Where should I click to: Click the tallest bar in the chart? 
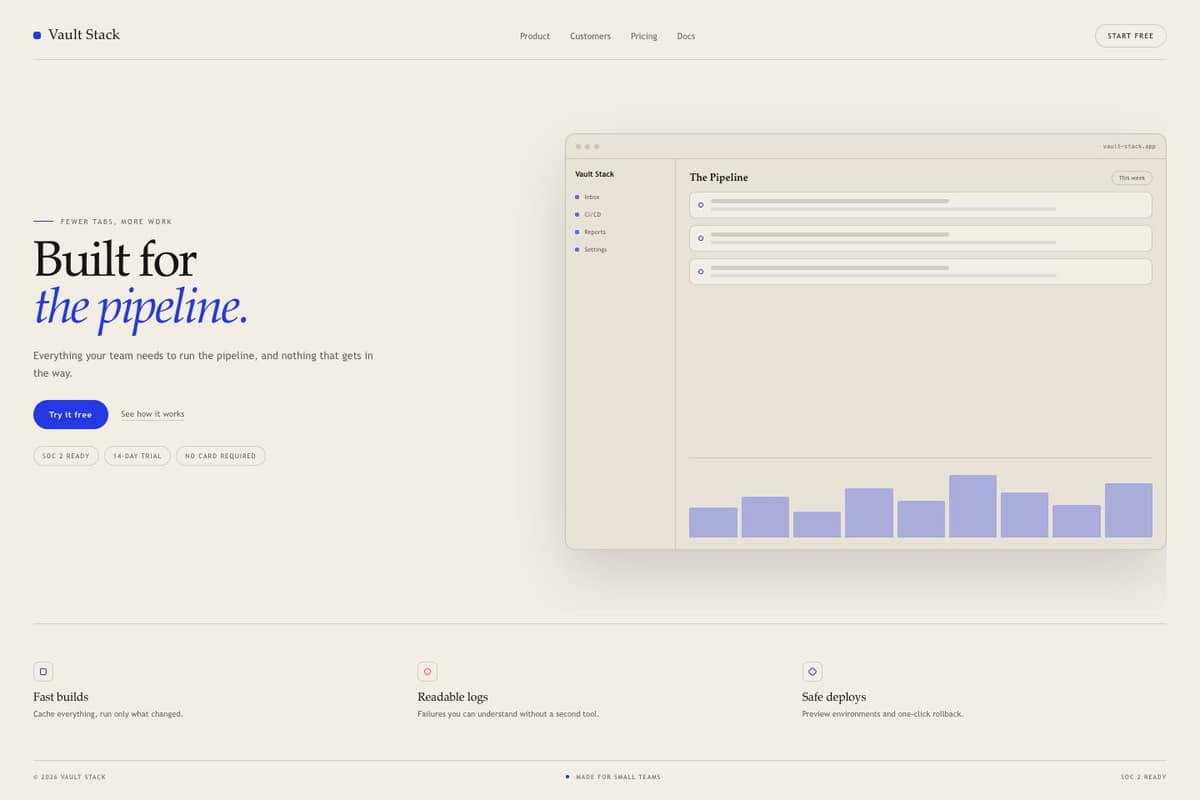pyautogui.click(x=972, y=506)
